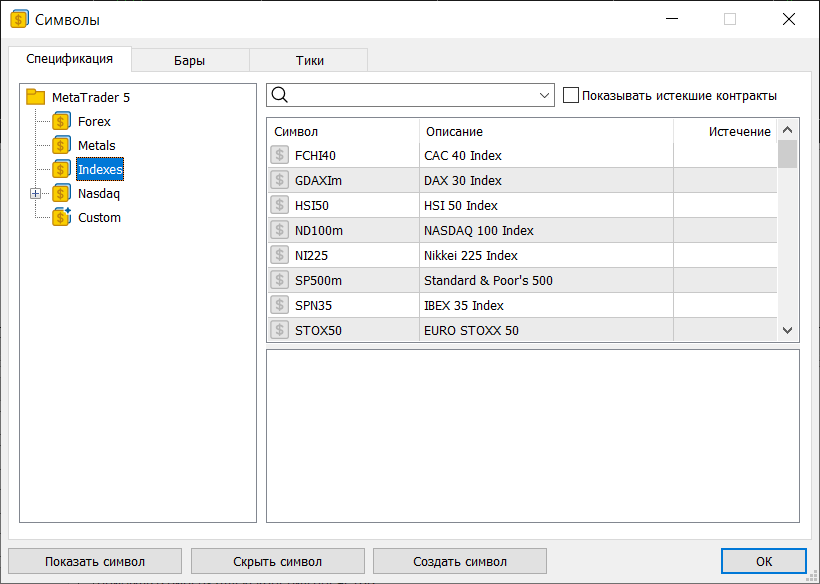Select the HSI50 symbol text
Image resolution: width=820 pixels, height=584 pixels.
pos(312,205)
